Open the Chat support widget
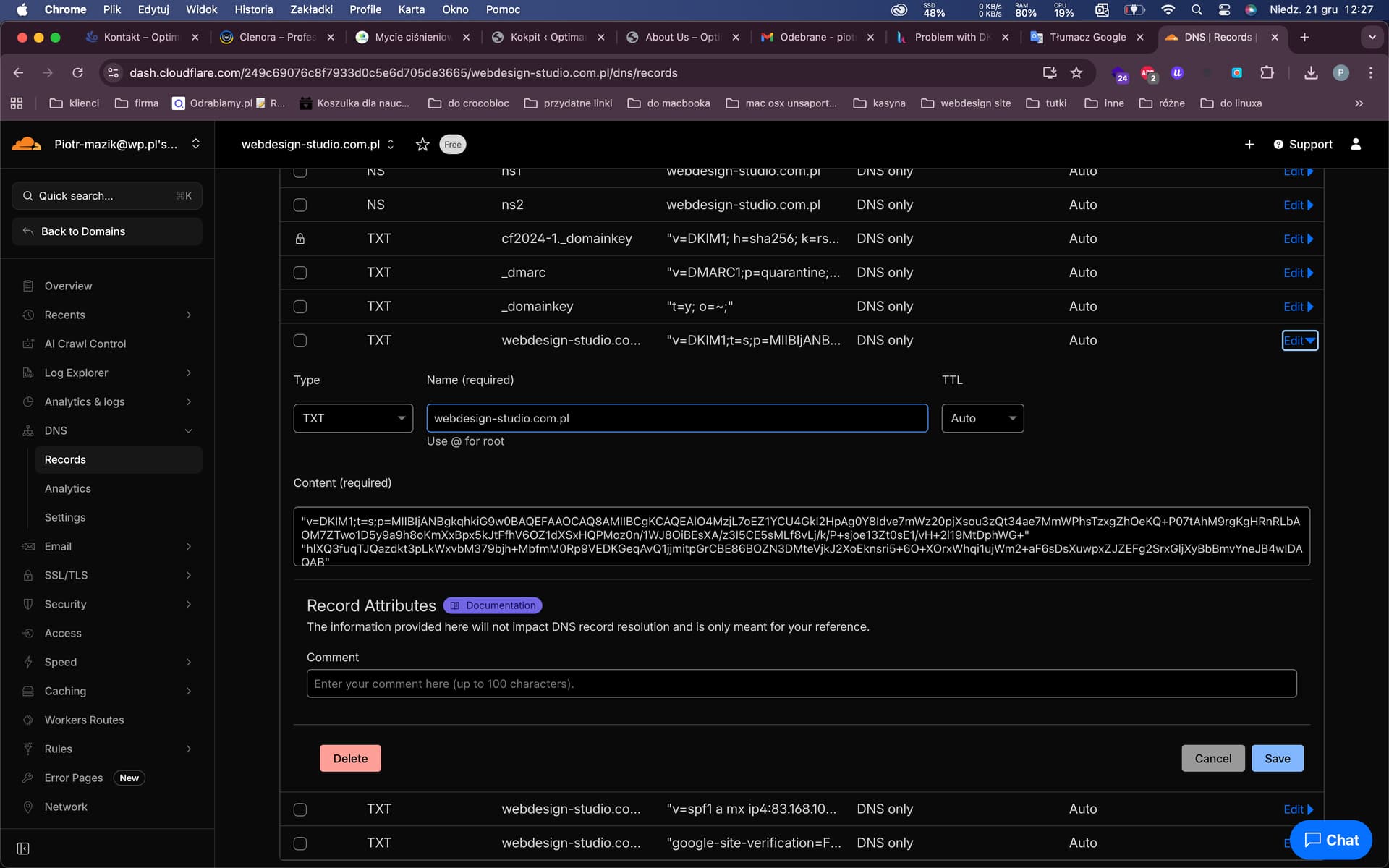 1330,840
